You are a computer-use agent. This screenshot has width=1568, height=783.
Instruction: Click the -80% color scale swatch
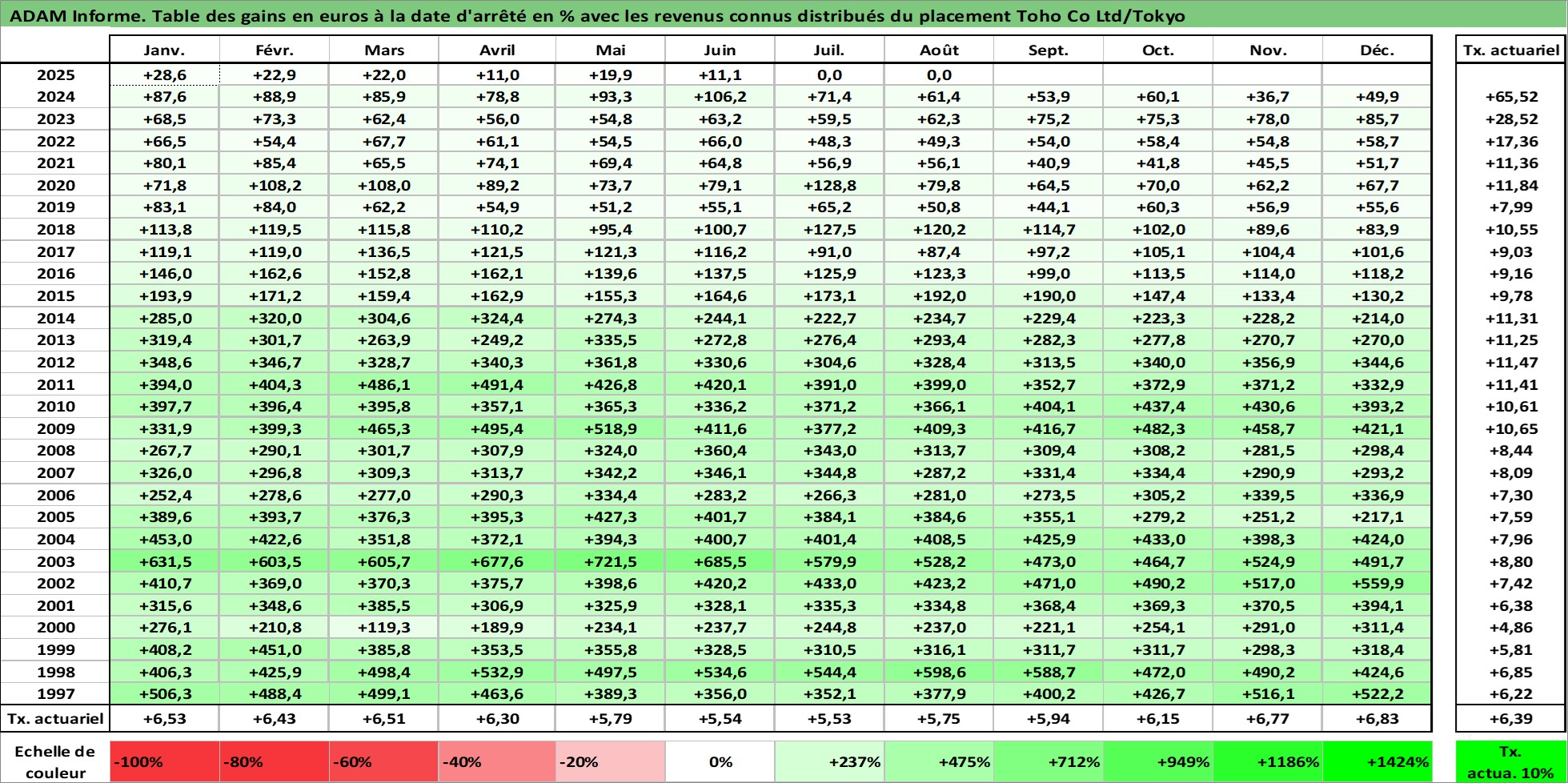[275, 762]
